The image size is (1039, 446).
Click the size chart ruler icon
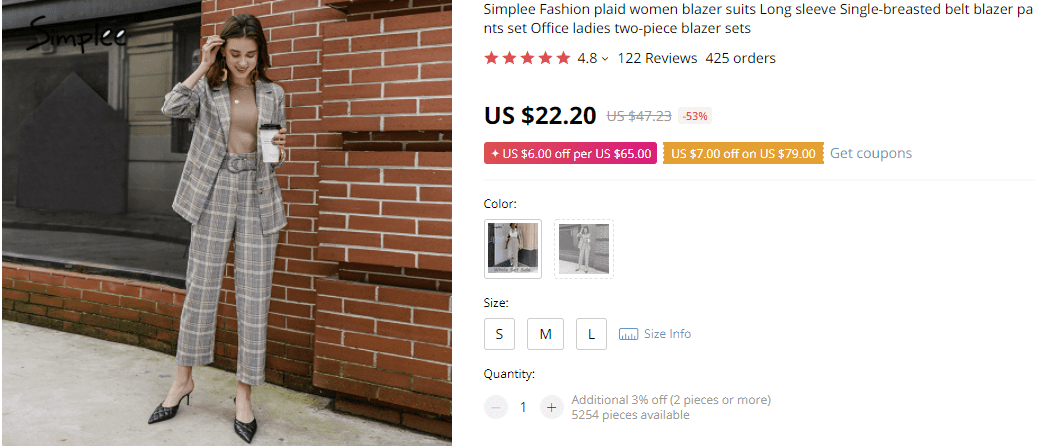click(628, 334)
